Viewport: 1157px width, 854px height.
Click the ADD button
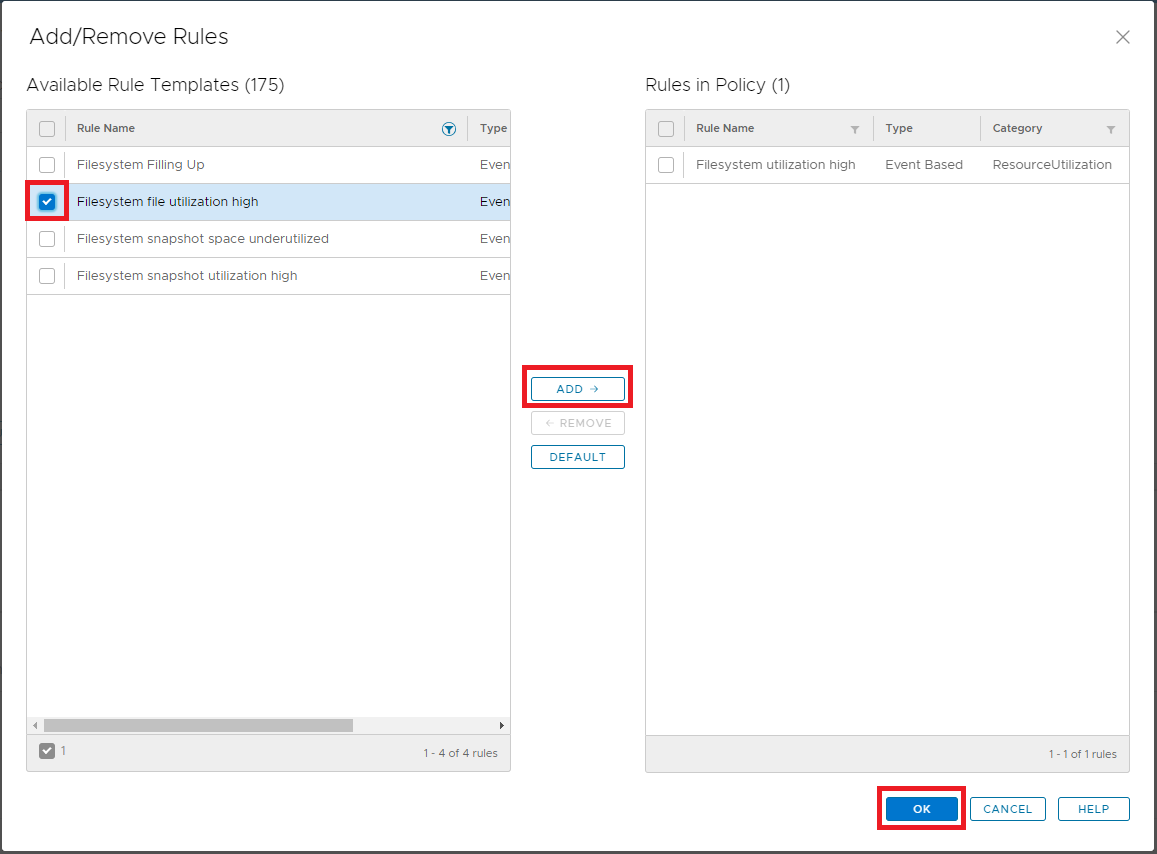tap(577, 388)
